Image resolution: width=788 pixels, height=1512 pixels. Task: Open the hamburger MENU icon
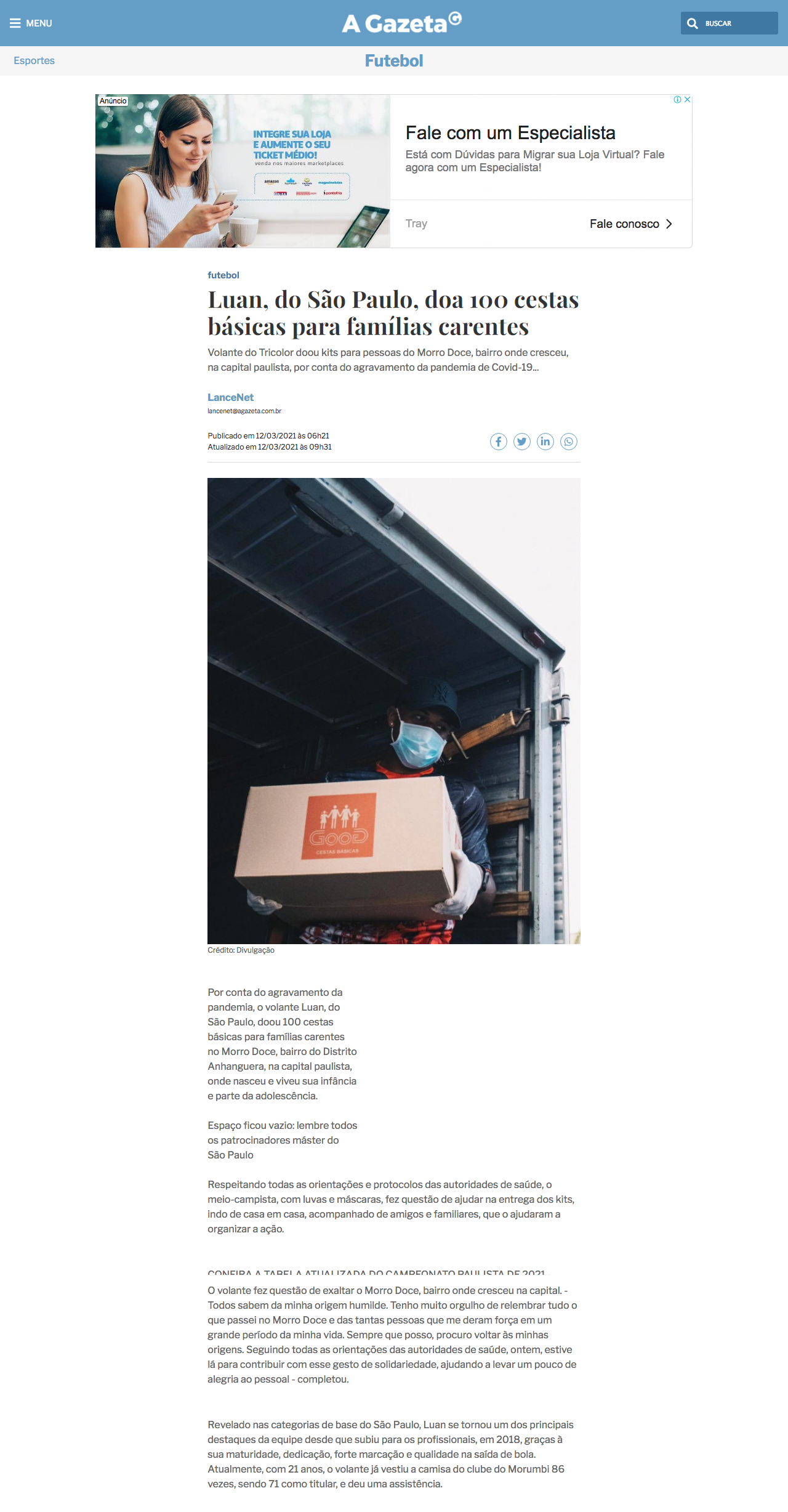tap(15, 23)
